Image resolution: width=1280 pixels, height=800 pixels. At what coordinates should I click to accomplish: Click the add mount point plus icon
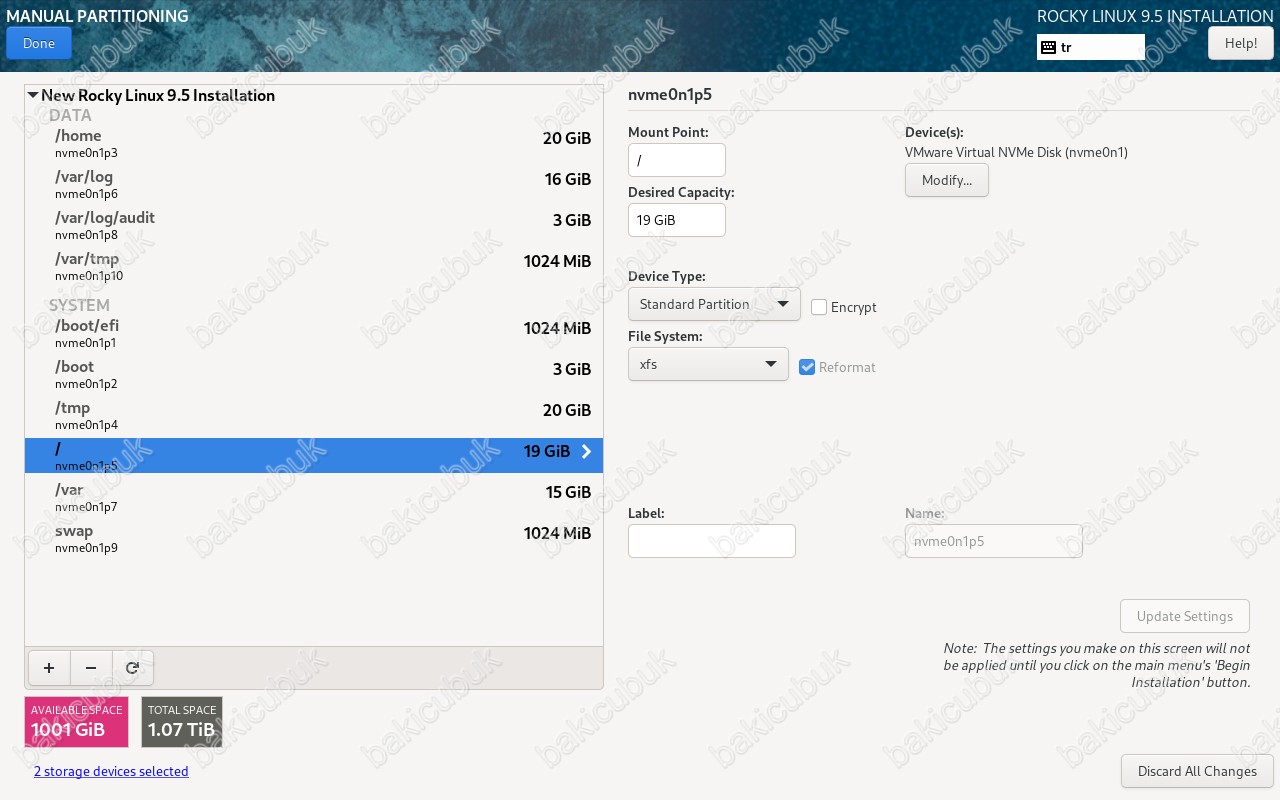(49, 668)
